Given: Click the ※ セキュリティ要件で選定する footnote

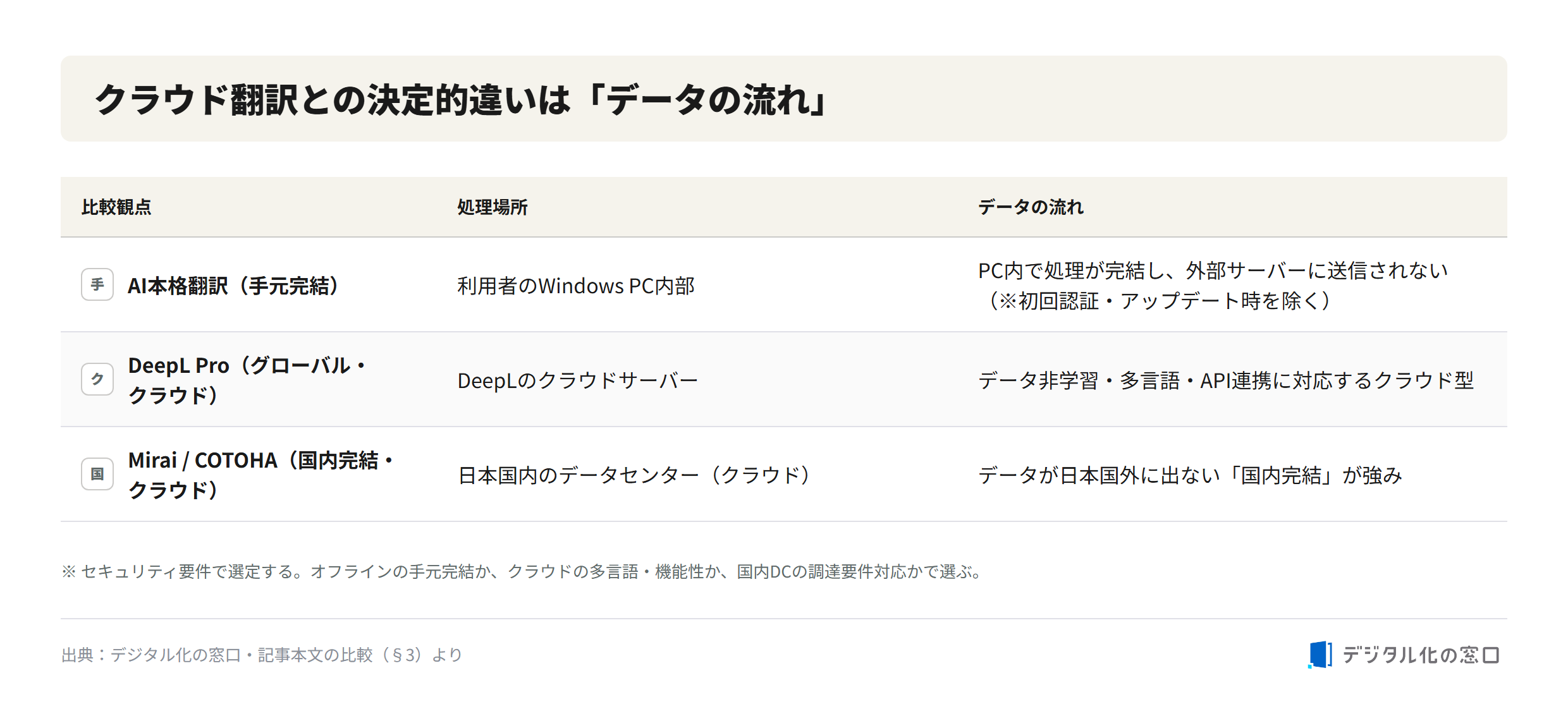Looking at the screenshot, I should tap(523, 572).
